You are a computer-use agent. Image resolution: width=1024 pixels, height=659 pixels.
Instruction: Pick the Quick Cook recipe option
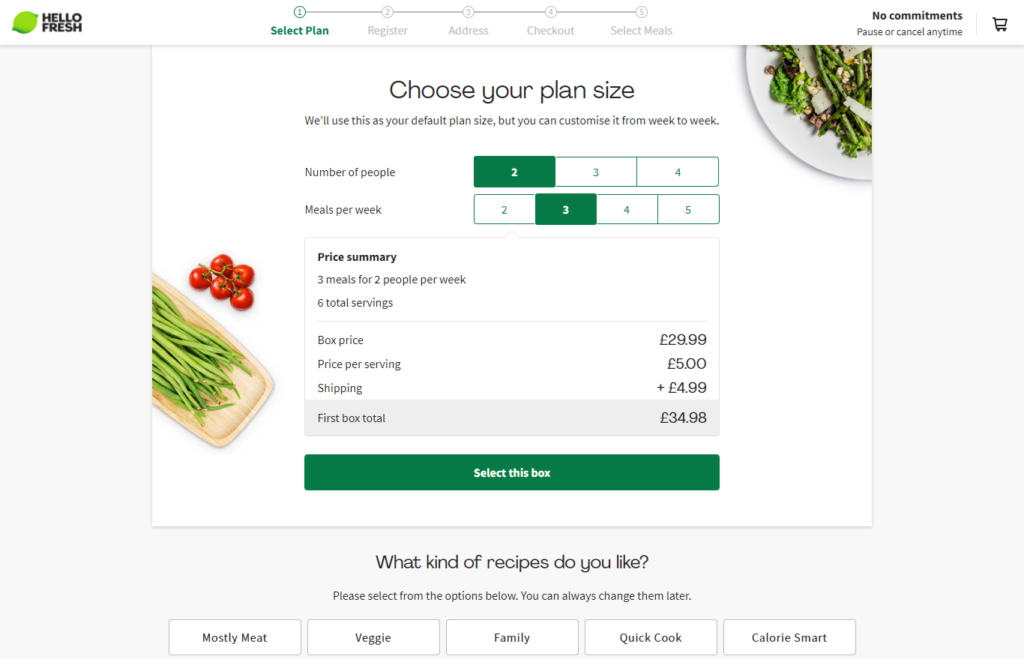[x=650, y=637]
